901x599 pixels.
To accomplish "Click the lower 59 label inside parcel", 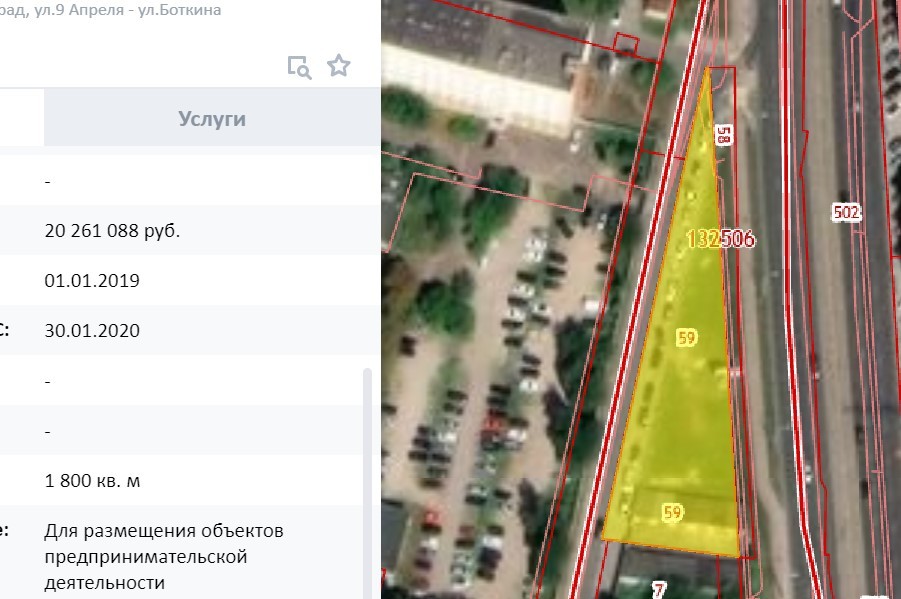I will pos(672,512).
